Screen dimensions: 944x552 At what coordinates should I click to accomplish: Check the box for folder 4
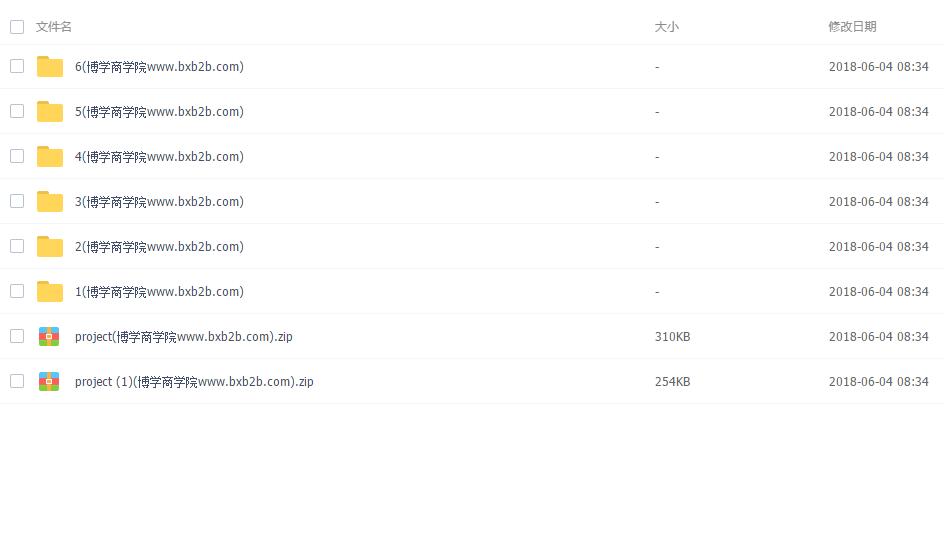point(17,156)
